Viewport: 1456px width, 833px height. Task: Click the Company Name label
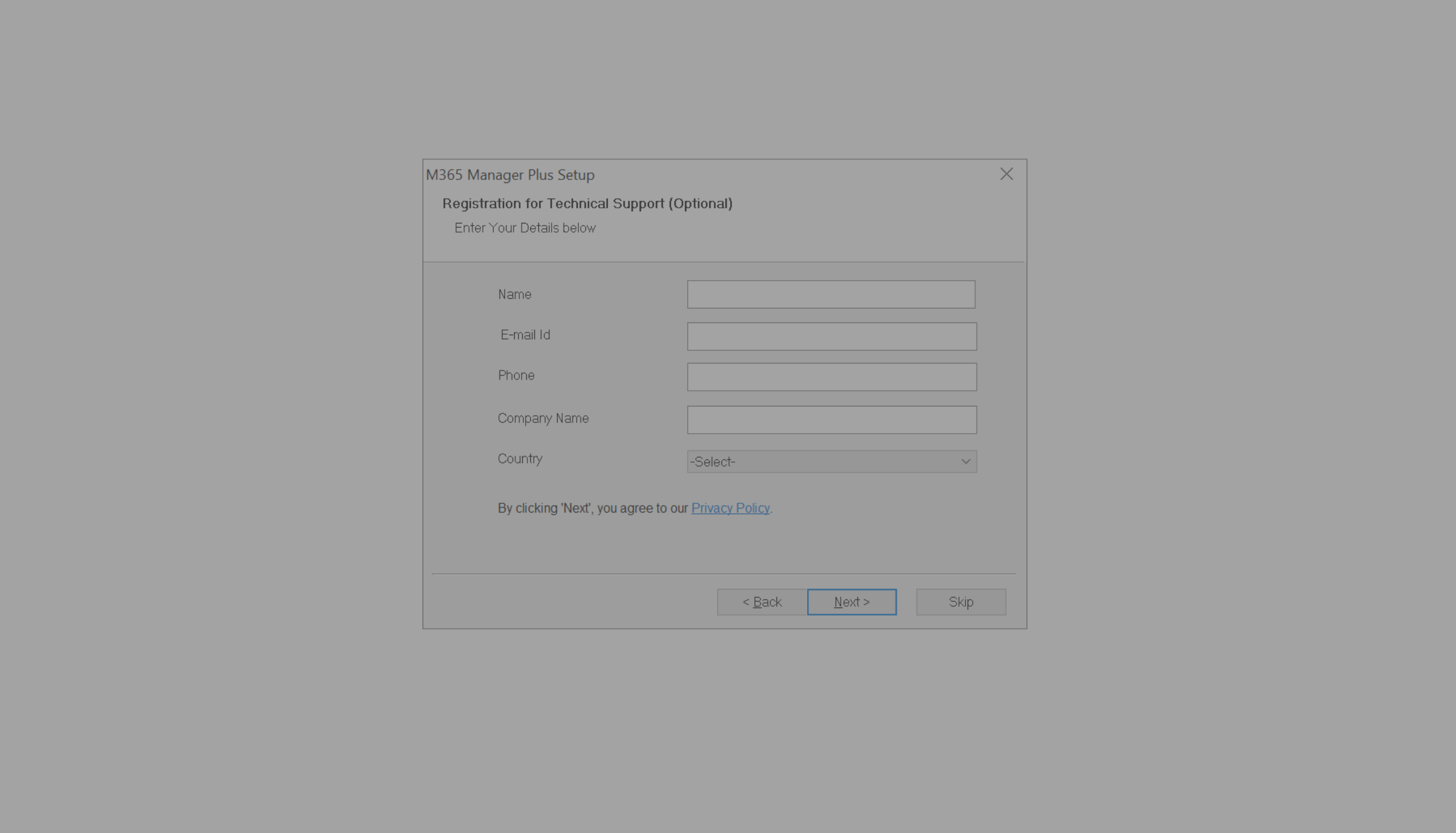543,418
